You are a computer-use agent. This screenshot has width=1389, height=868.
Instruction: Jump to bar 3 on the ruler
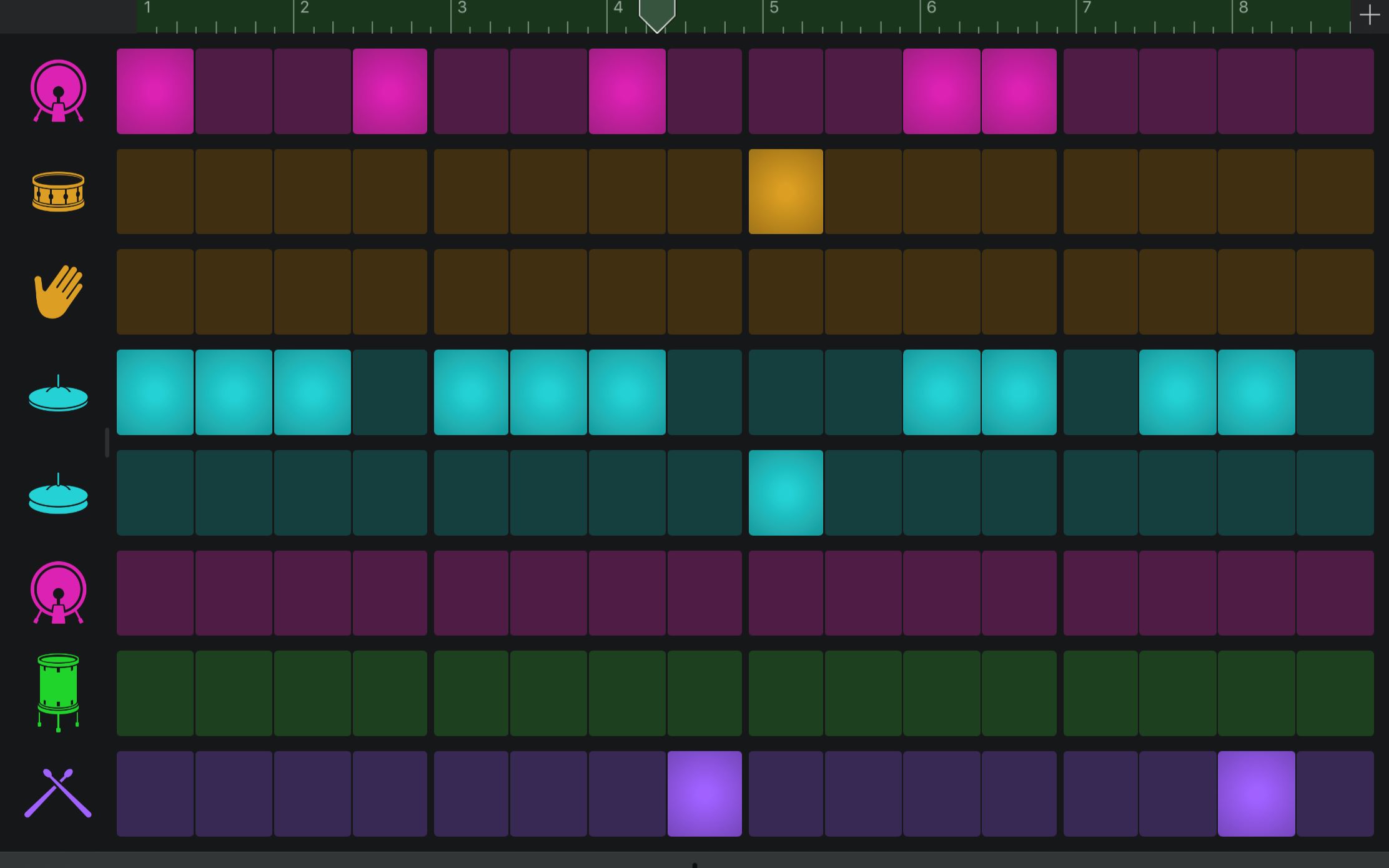462,8
